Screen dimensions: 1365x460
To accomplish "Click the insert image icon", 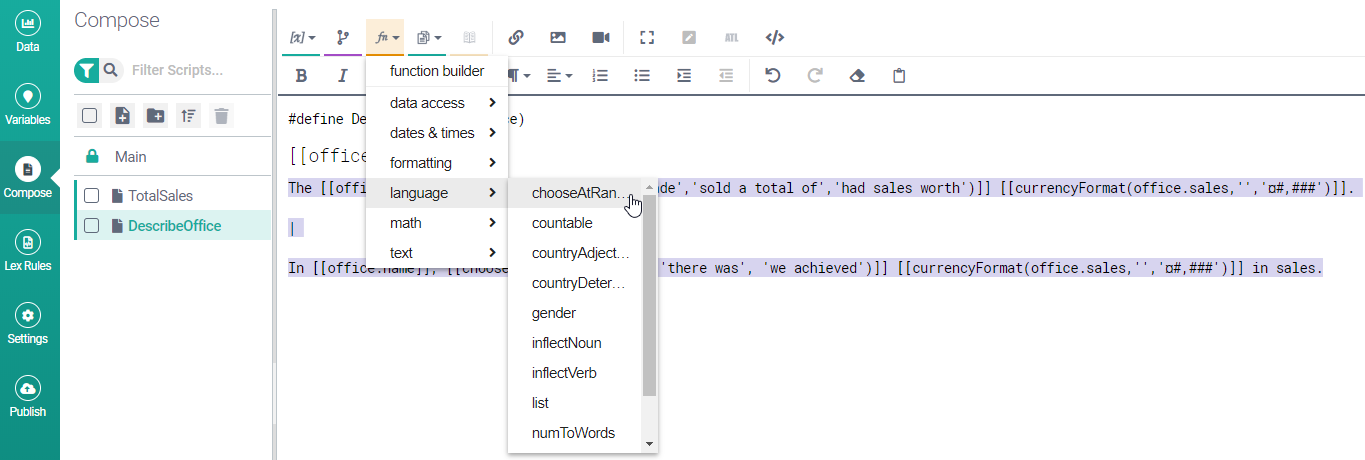I will 558,38.
